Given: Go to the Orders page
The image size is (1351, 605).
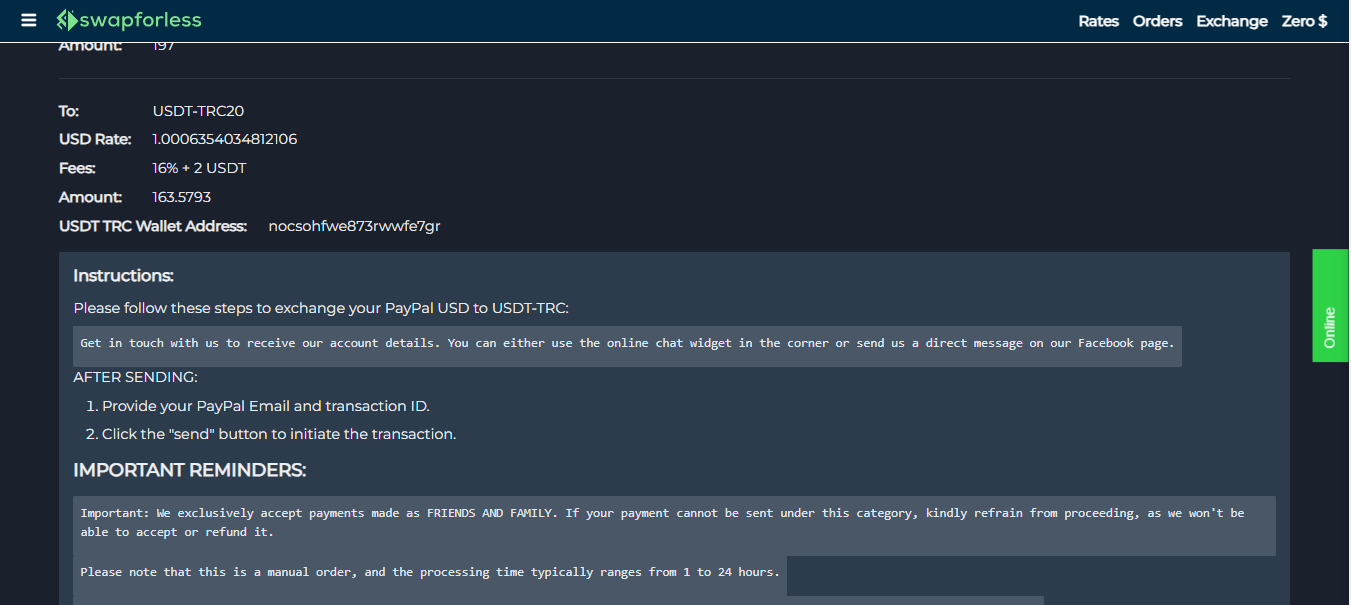Looking at the screenshot, I should point(1157,21).
